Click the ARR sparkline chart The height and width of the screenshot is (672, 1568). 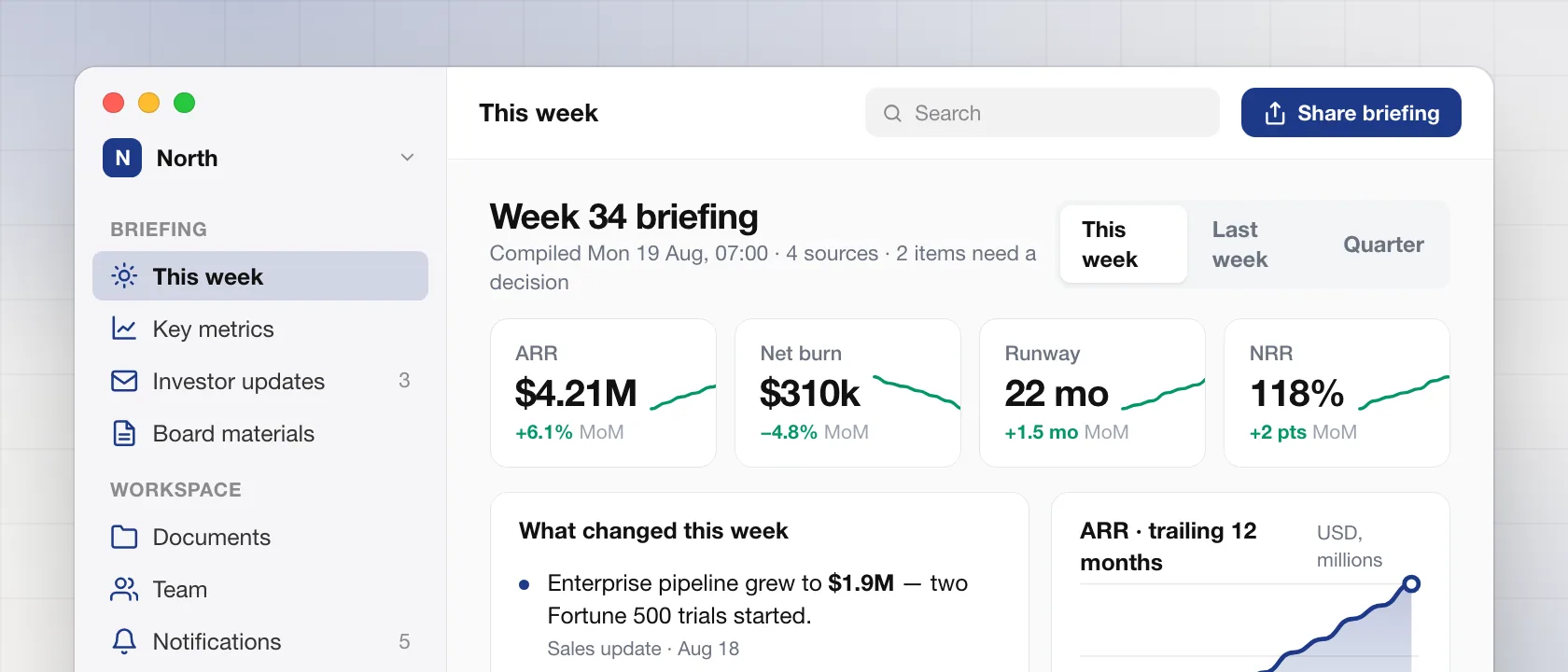(x=683, y=397)
